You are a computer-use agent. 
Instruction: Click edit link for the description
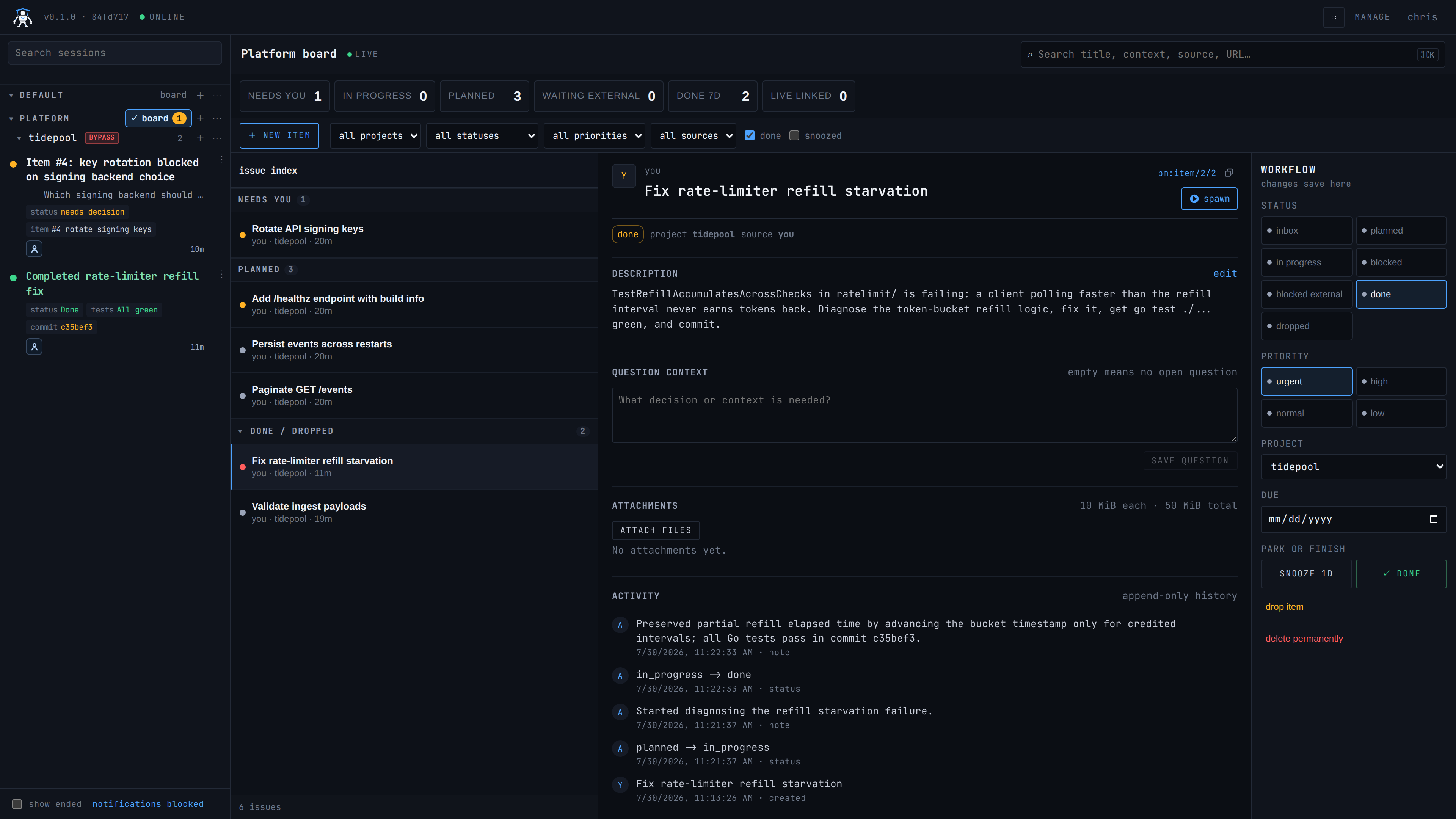point(1225,273)
